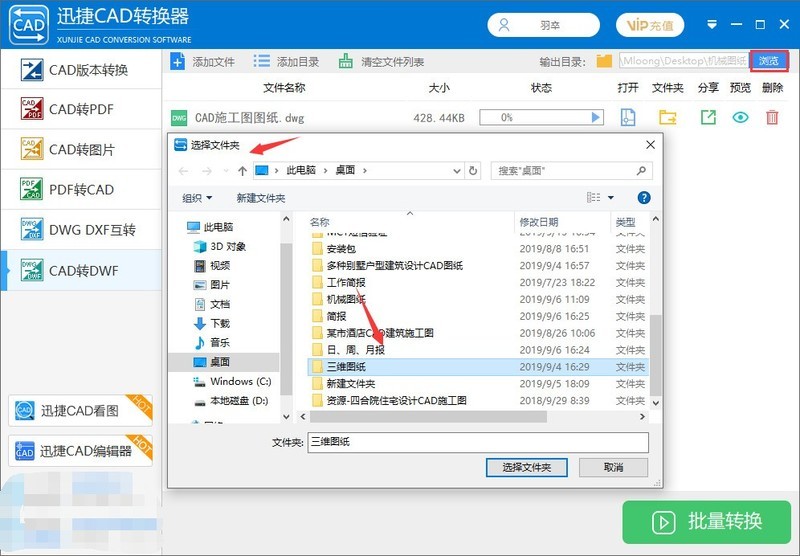Go up one folder level arrow

click(242, 171)
